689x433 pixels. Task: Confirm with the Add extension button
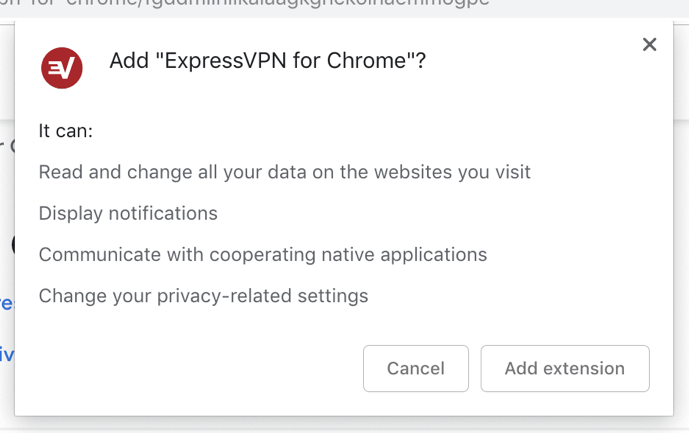565,368
